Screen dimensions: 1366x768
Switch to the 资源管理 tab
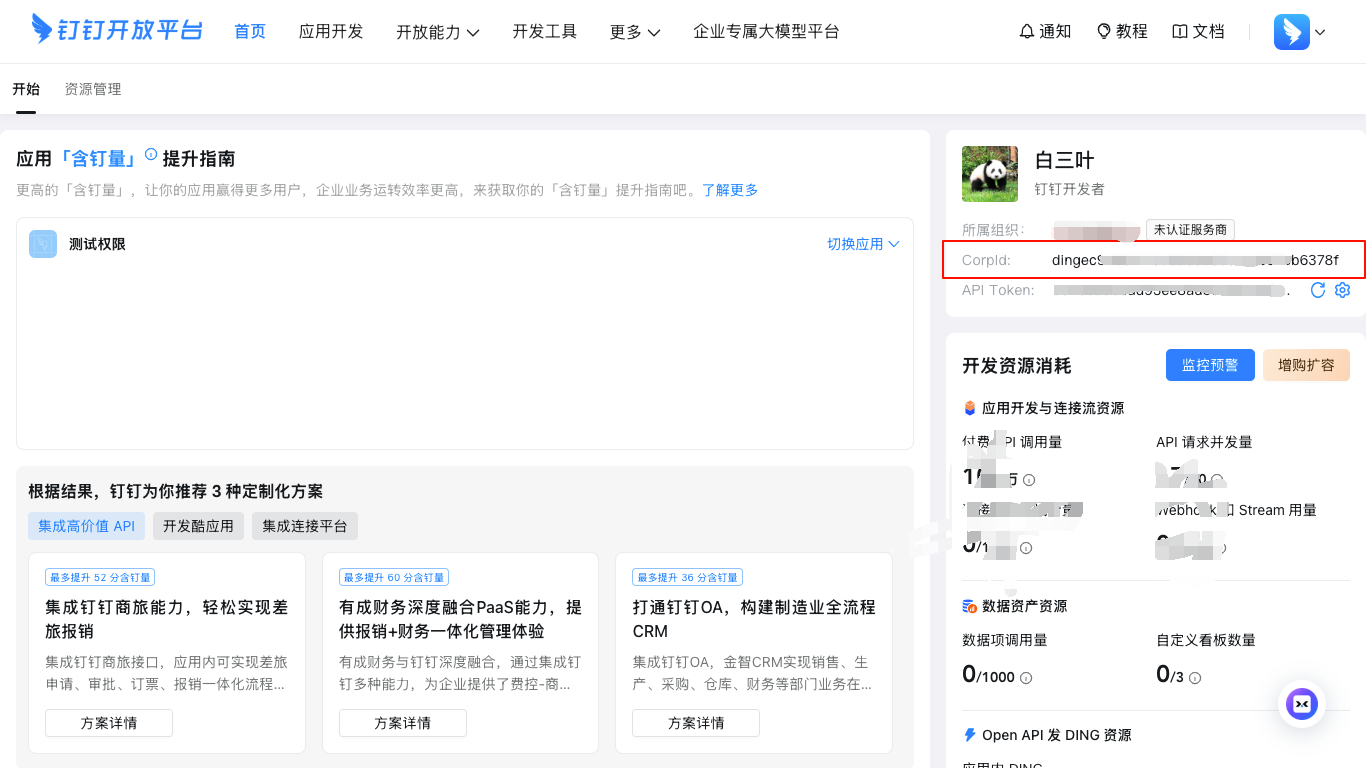(93, 89)
